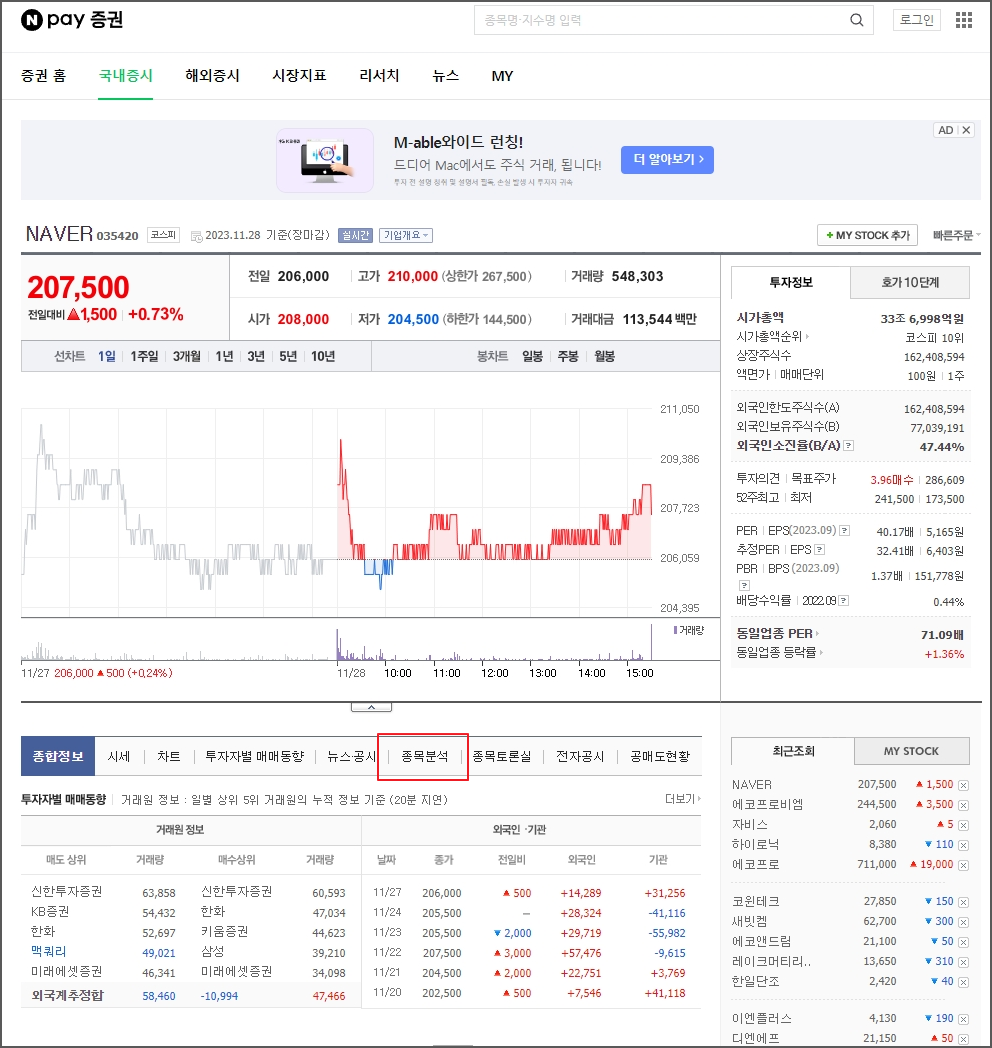The width and height of the screenshot is (992, 1048).
Task: Click 맥쿼리 in 매도 상위 list
Action: point(48,951)
